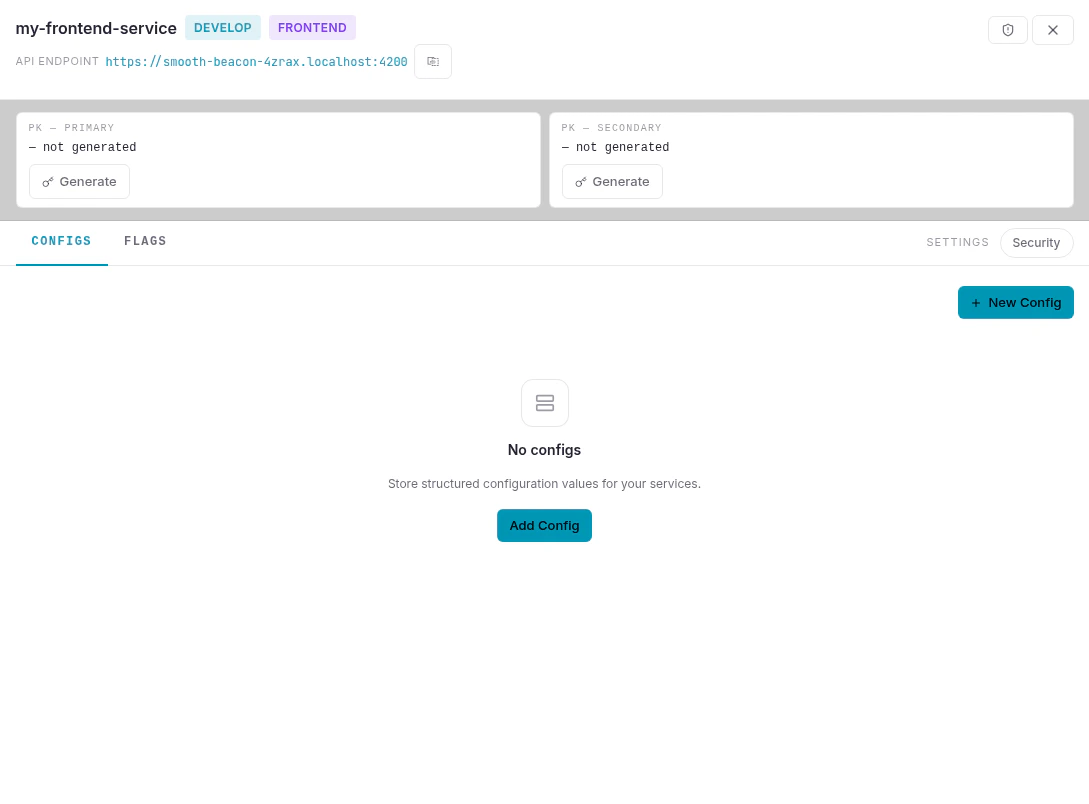Click the 'PK — SECONDARY' label
Viewport: 1089px width, 804px height.
click(x=611, y=128)
